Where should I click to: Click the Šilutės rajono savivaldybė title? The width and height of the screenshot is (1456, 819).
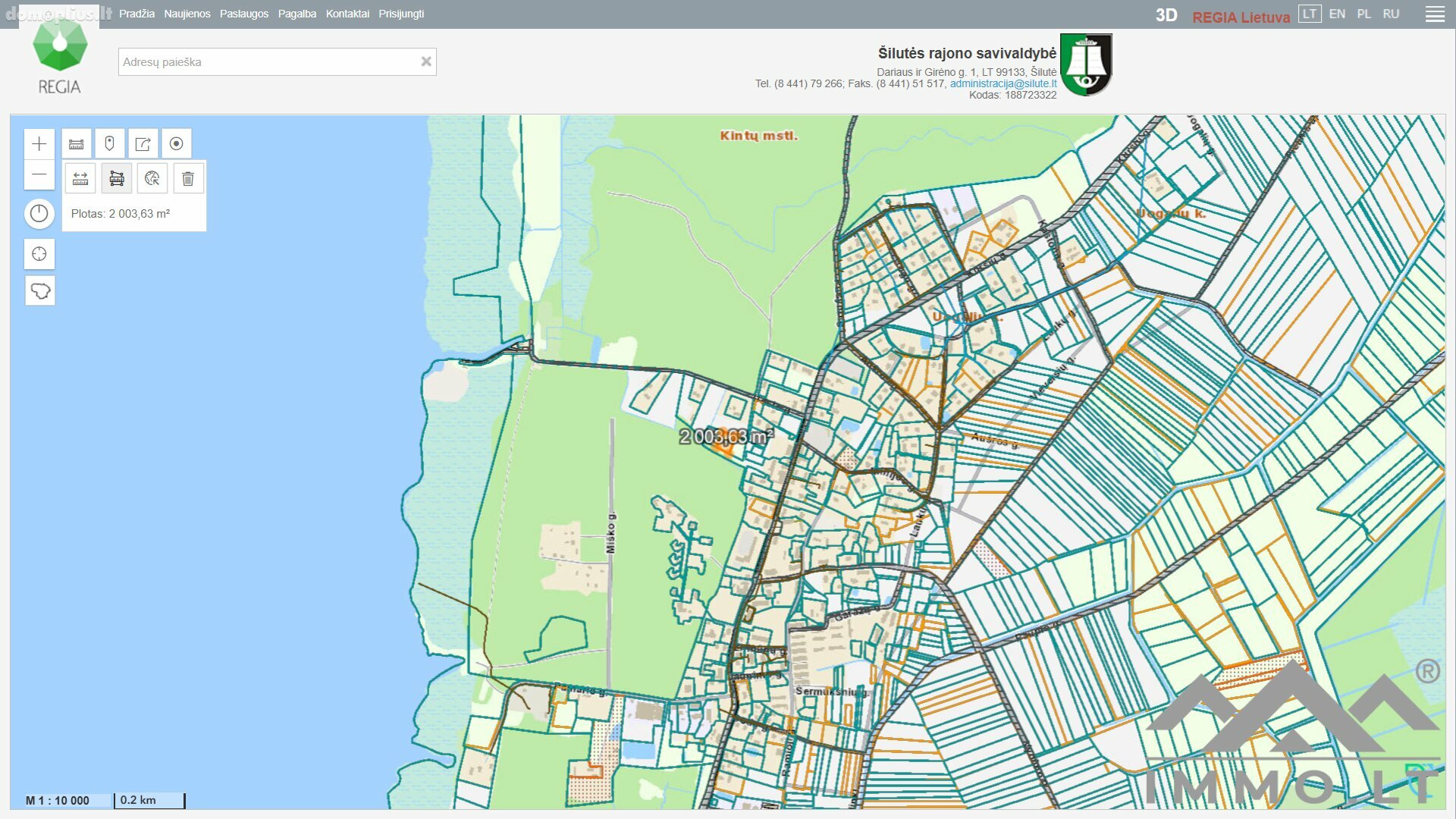pyautogui.click(x=967, y=53)
